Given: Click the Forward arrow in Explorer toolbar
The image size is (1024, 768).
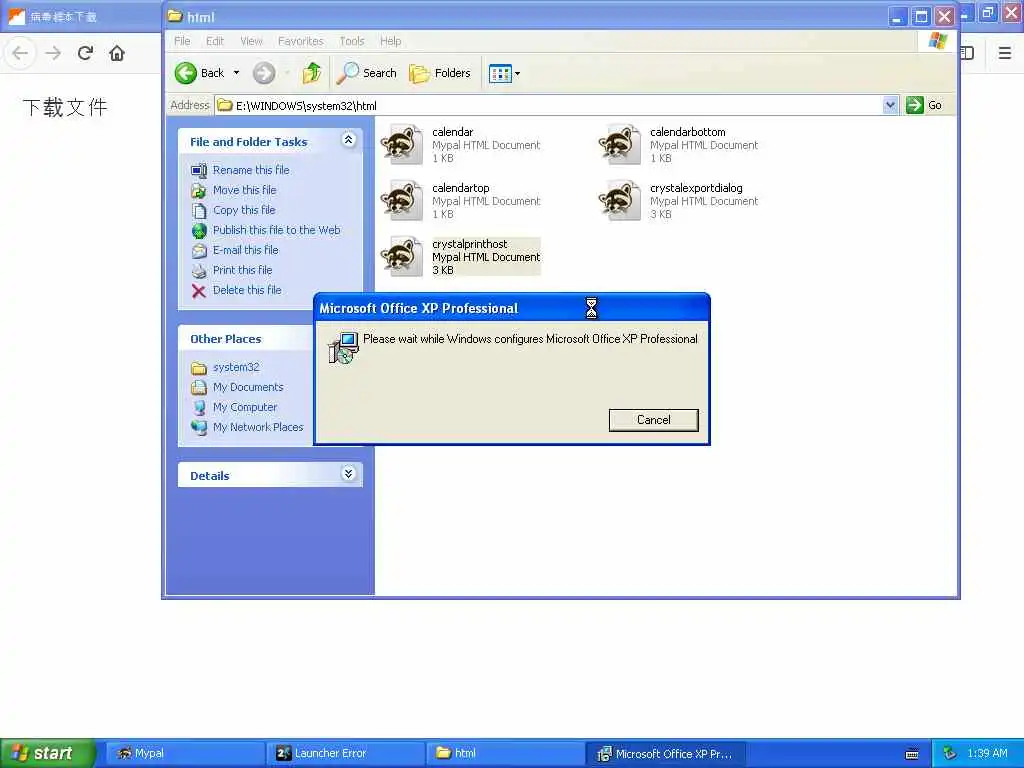Looking at the screenshot, I should (264, 73).
